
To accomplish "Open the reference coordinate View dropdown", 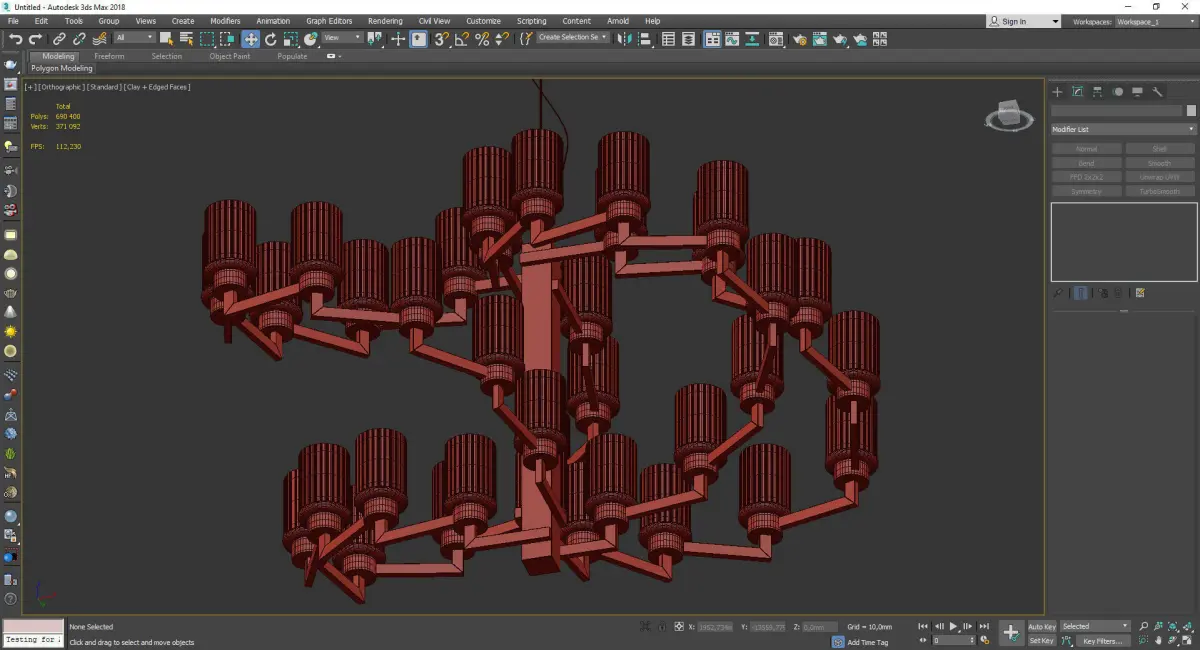I will coord(342,38).
